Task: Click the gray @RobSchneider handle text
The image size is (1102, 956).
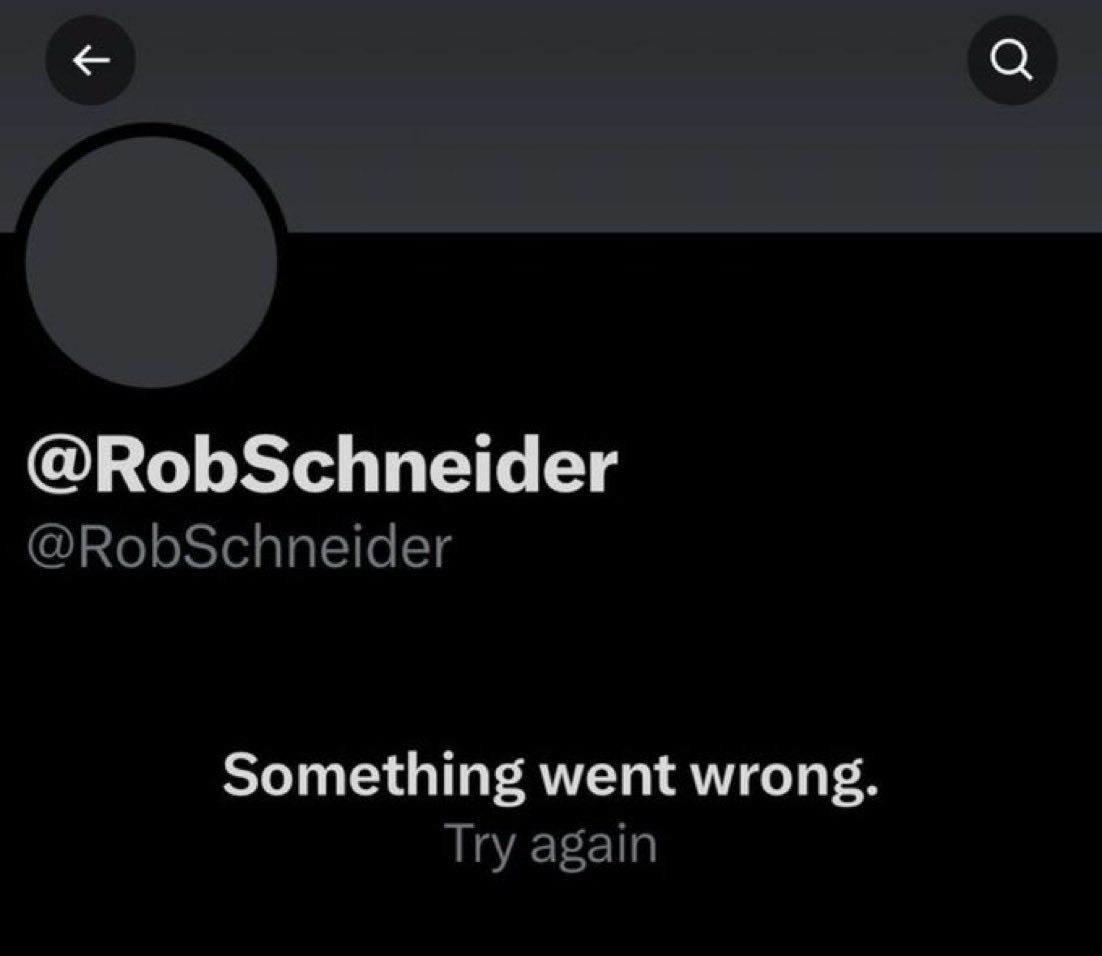Action: pos(239,548)
